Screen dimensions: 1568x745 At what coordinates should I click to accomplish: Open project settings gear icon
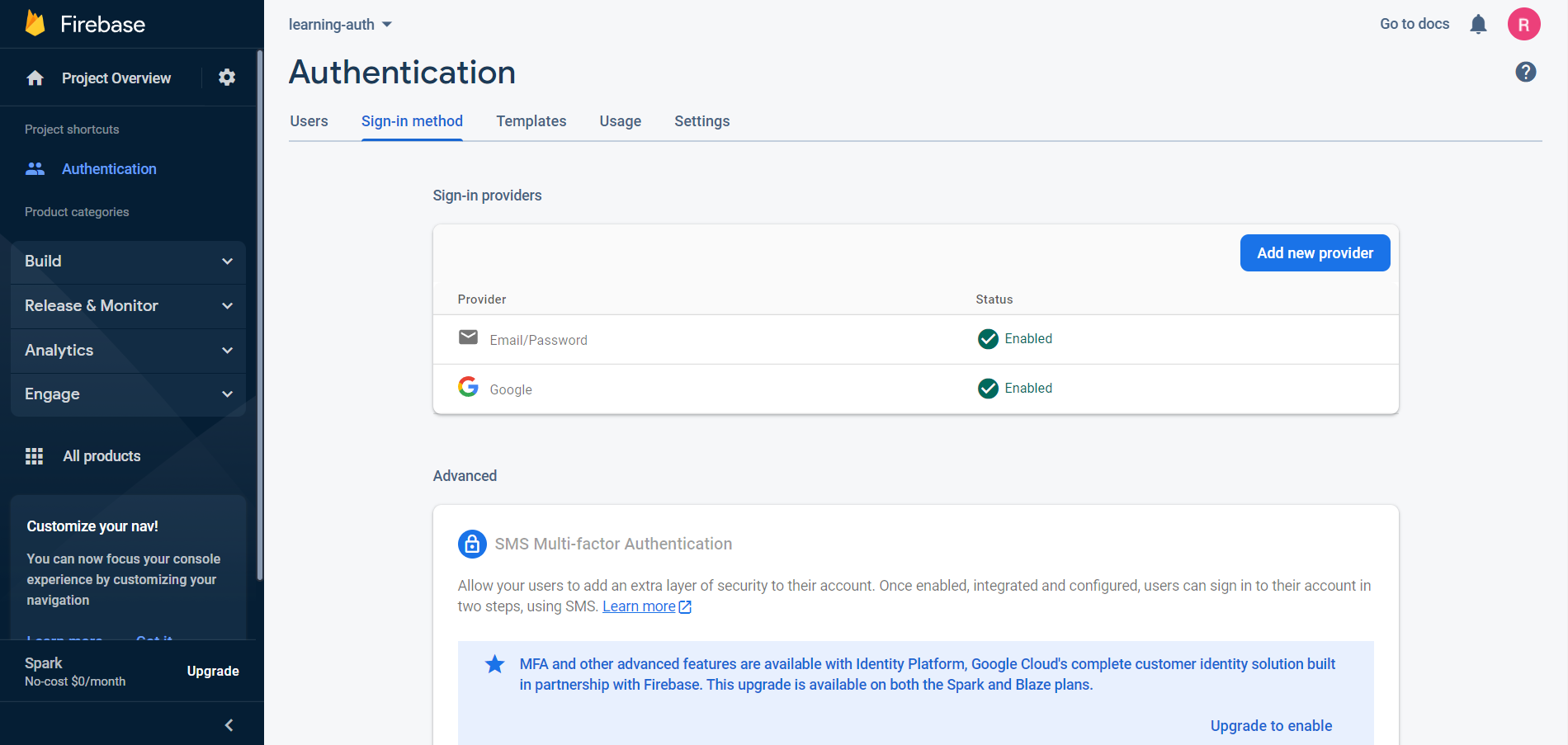pyautogui.click(x=227, y=78)
